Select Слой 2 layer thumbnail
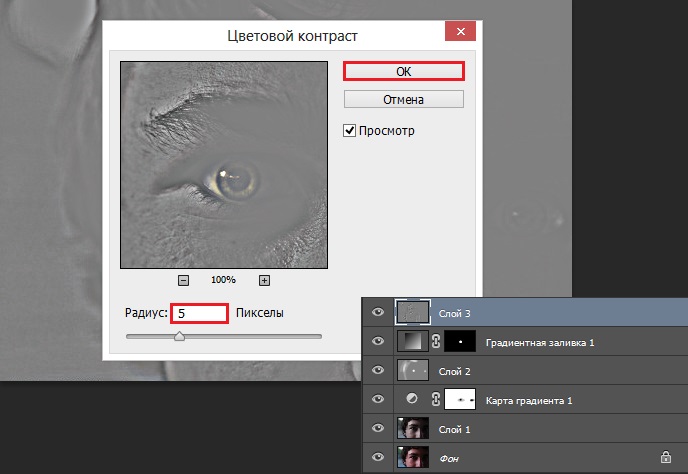This screenshot has width=688, height=474. pos(412,370)
